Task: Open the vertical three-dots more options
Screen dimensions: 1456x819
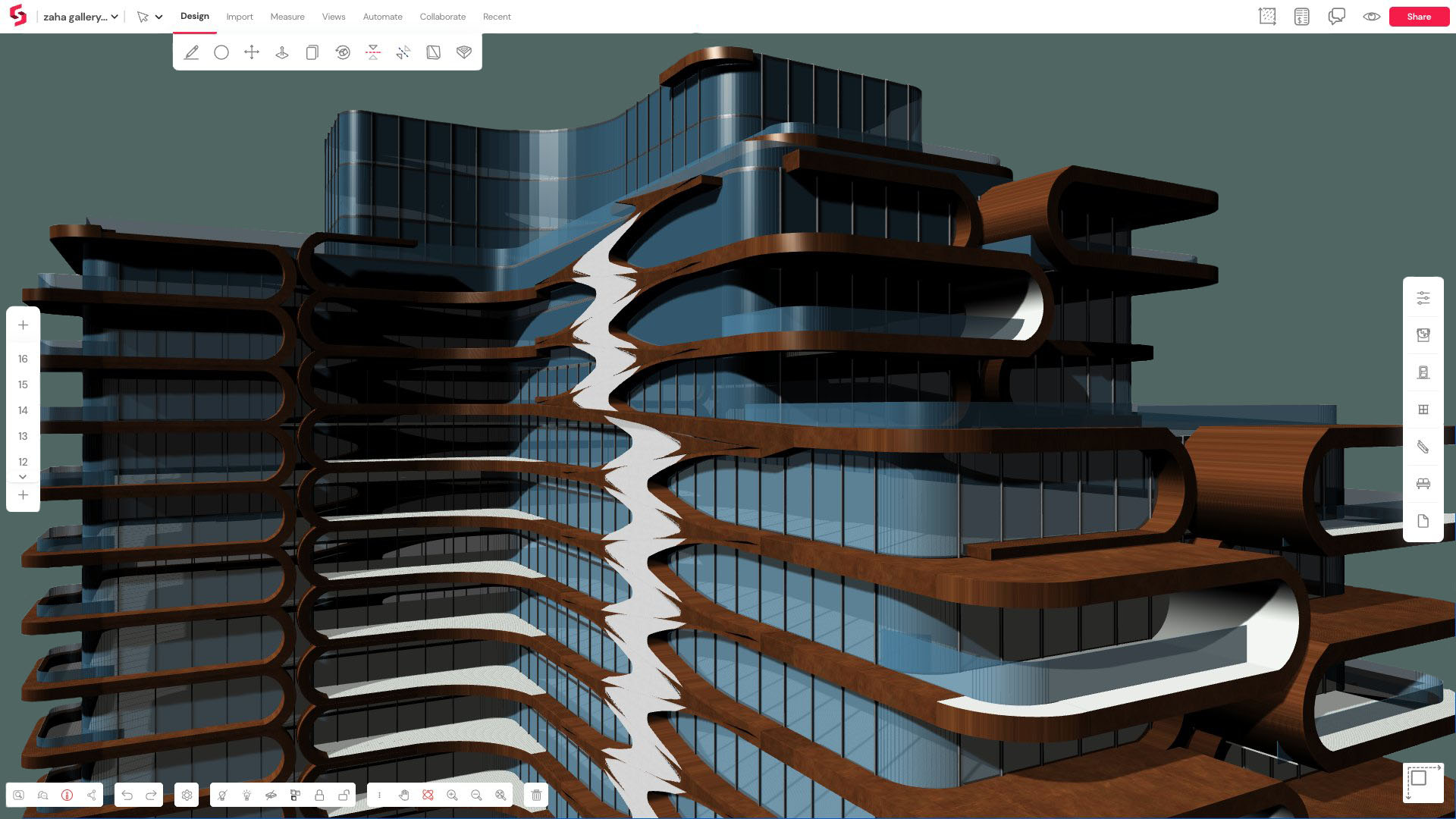Action: click(379, 795)
